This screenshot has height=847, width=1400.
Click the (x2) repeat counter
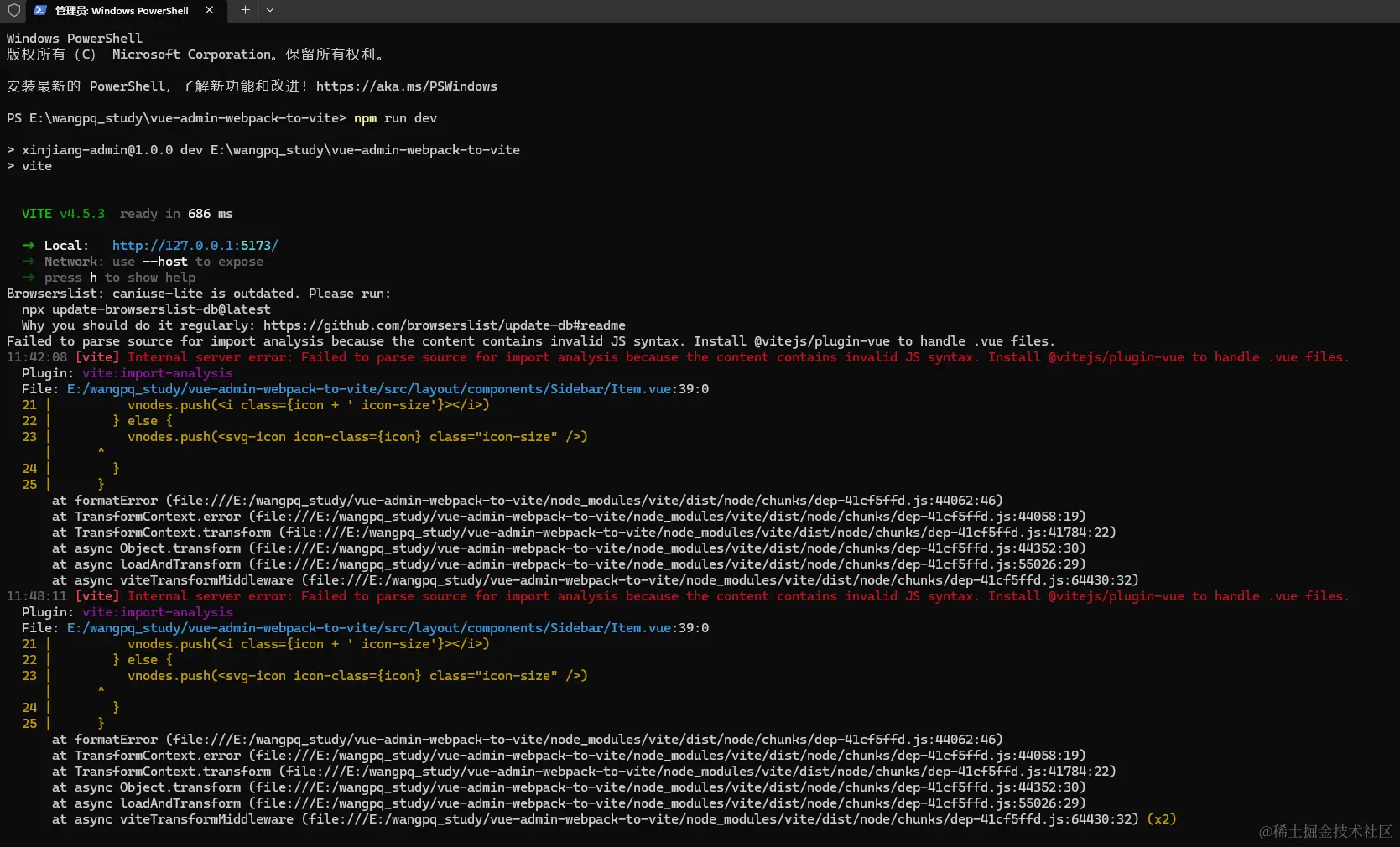click(x=1162, y=819)
